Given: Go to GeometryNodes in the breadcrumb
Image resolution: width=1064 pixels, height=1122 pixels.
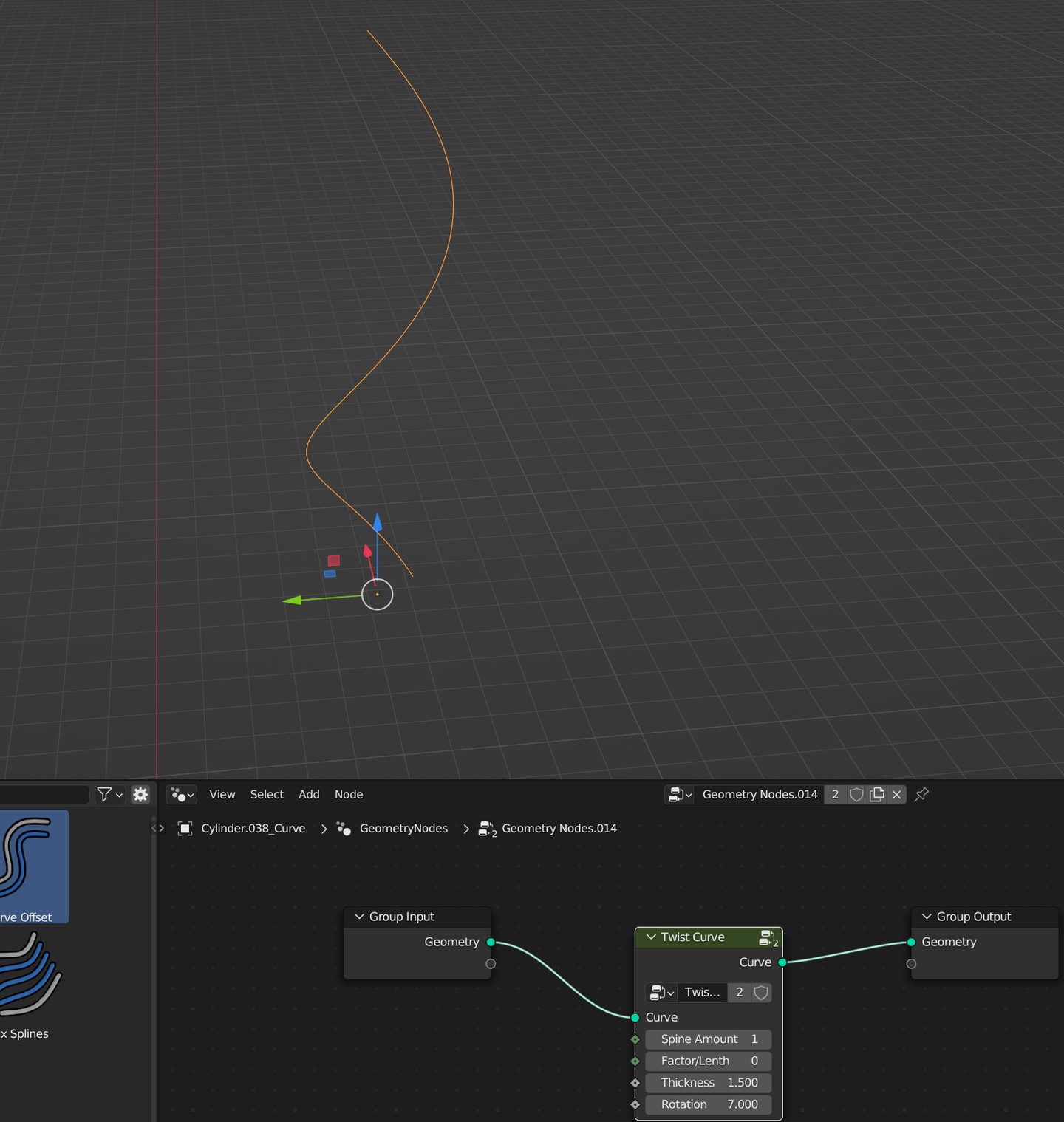Looking at the screenshot, I should point(403,829).
